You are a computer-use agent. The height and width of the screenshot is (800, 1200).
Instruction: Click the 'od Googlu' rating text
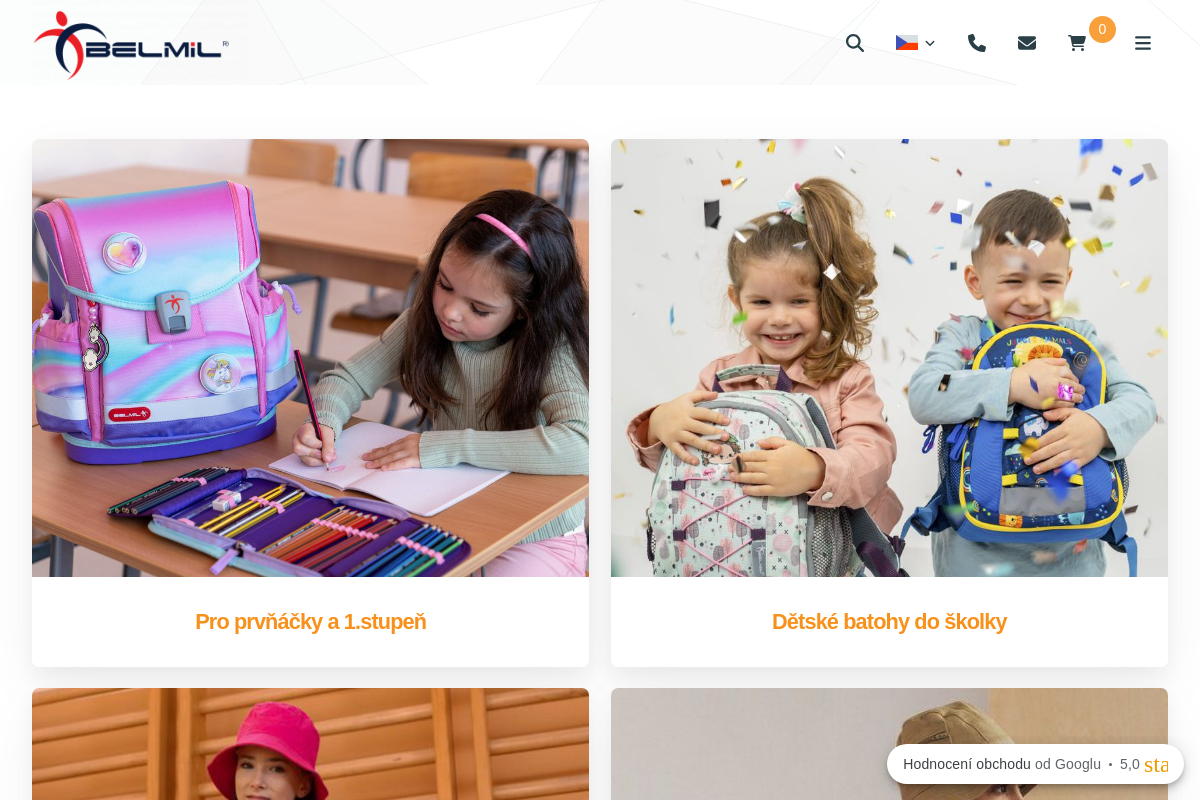pyautogui.click(x=1068, y=764)
